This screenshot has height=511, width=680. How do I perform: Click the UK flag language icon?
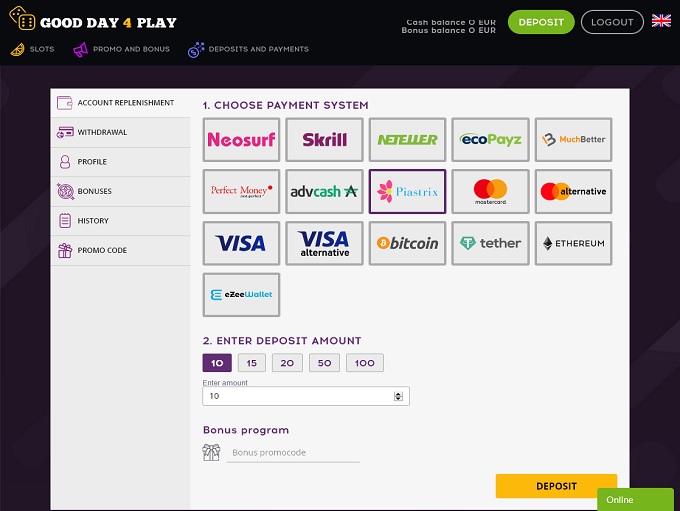[661, 21]
